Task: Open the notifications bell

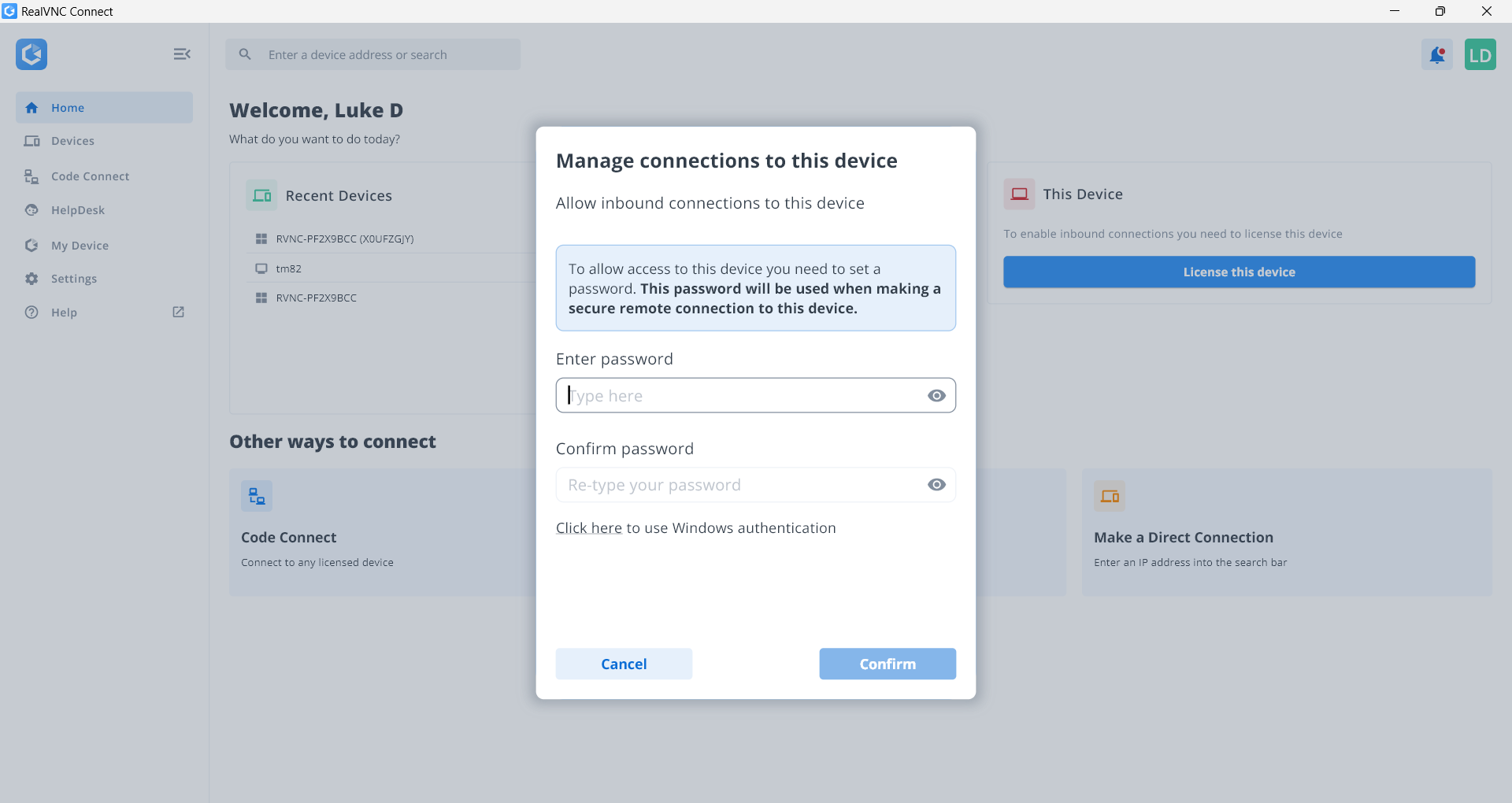Action: pyautogui.click(x=1437, y=54)
